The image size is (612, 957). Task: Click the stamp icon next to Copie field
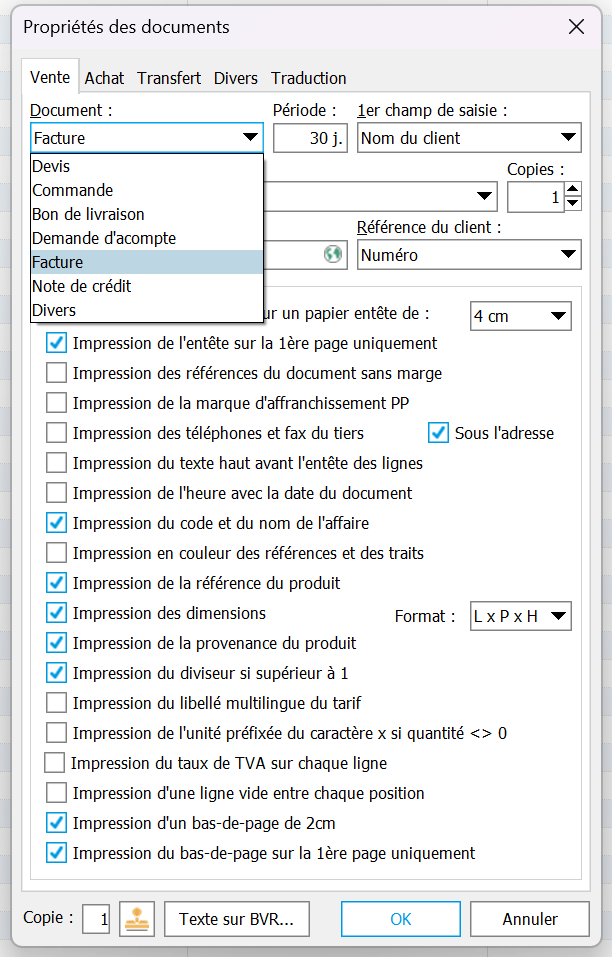click(136, 919)
